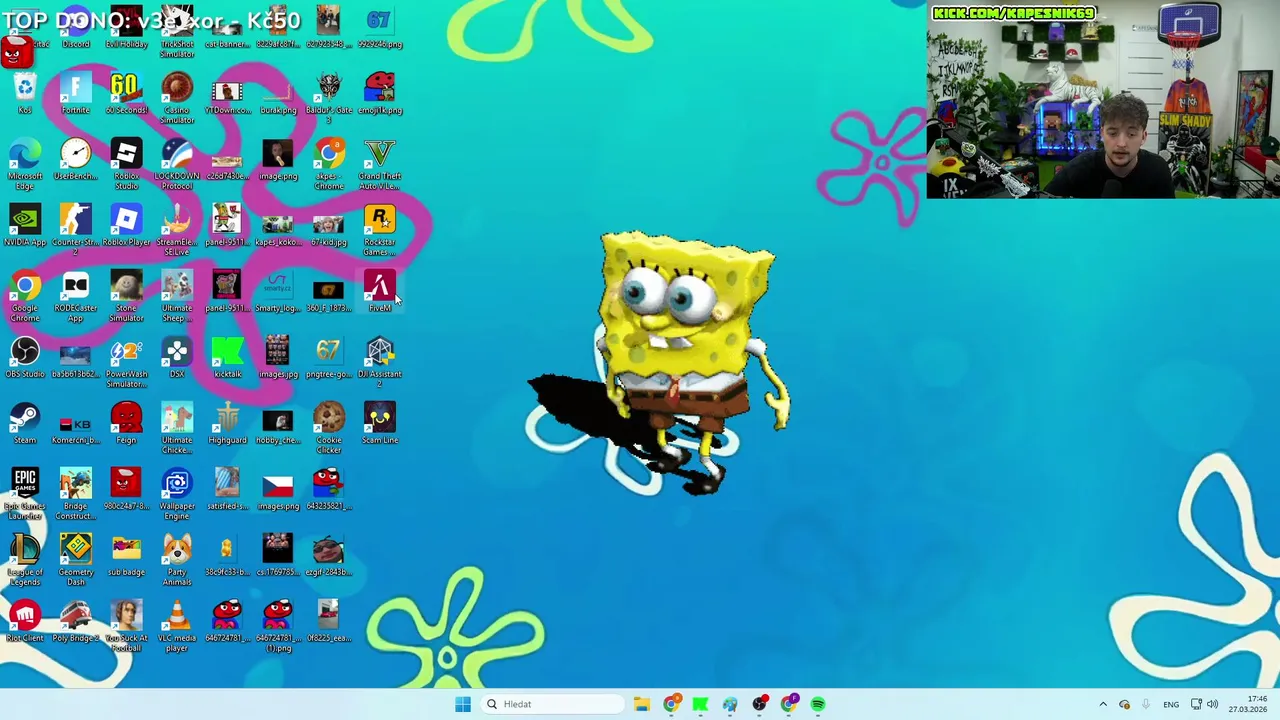Select the Baldur's Gate 3 icon

[x=329, y=98]
